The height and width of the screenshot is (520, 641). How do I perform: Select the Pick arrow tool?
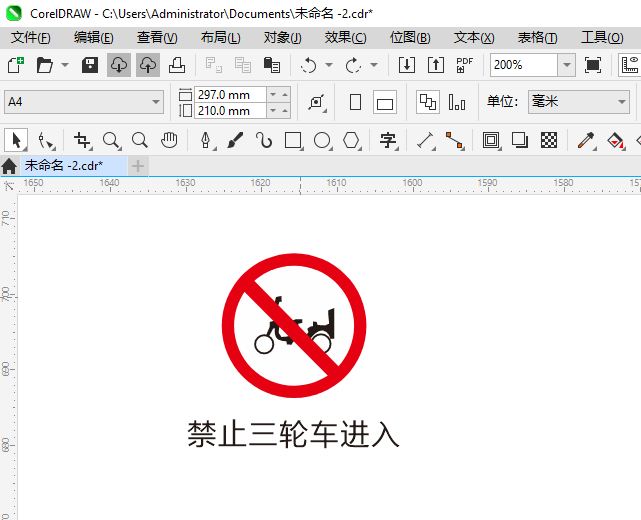coord(16,141)
